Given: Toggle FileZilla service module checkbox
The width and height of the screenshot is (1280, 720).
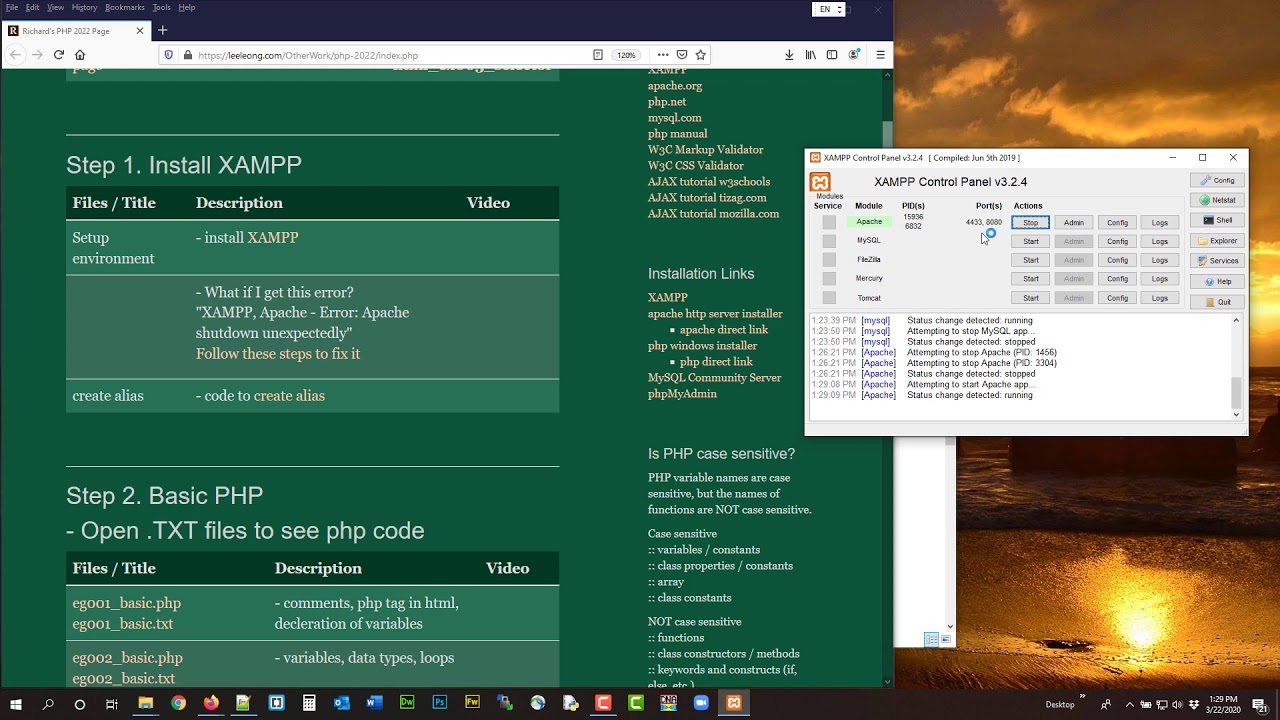Looking at the screenshot, I should point(829,260).
